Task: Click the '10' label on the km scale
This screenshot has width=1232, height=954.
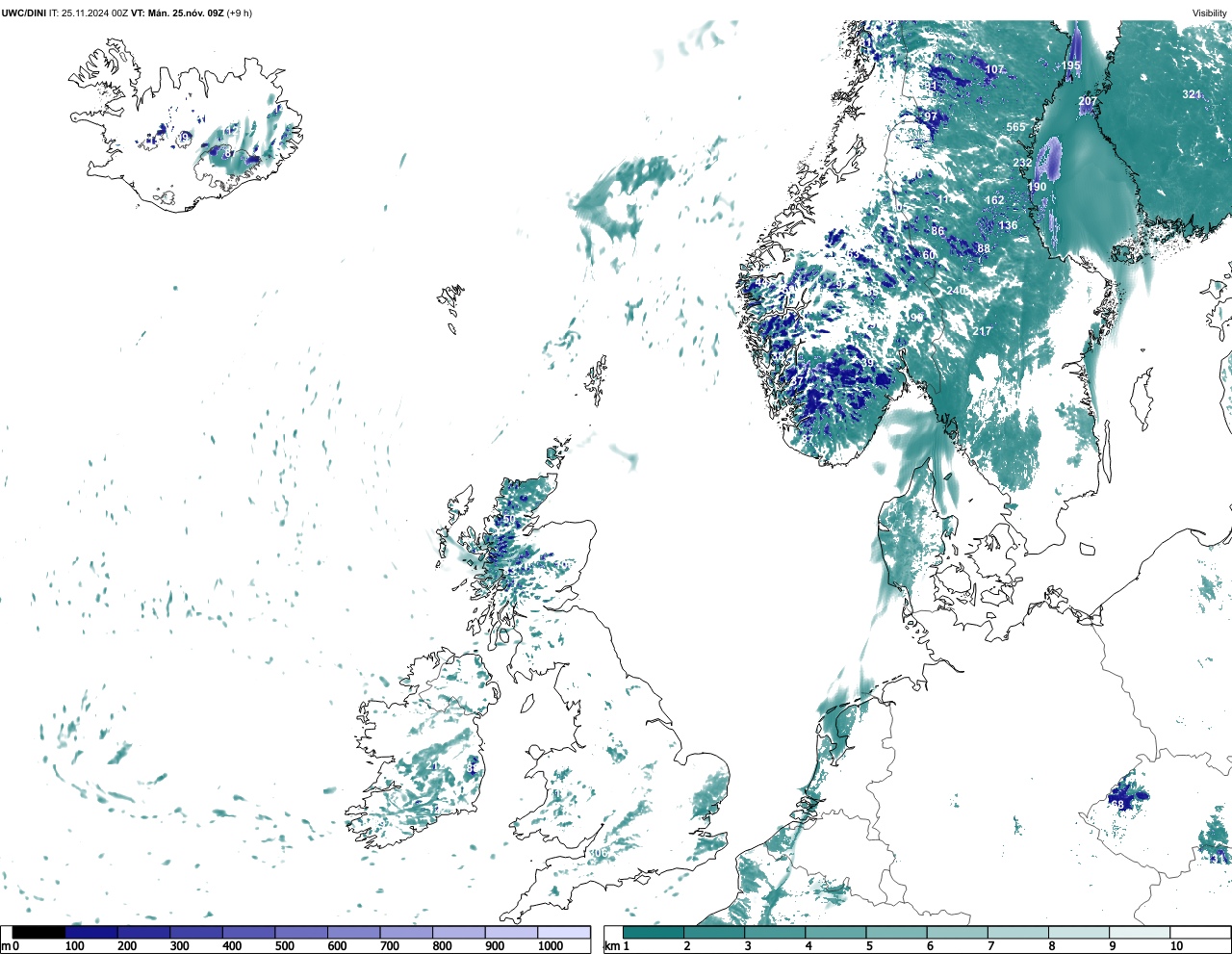Action: [x=1176, y=946]
